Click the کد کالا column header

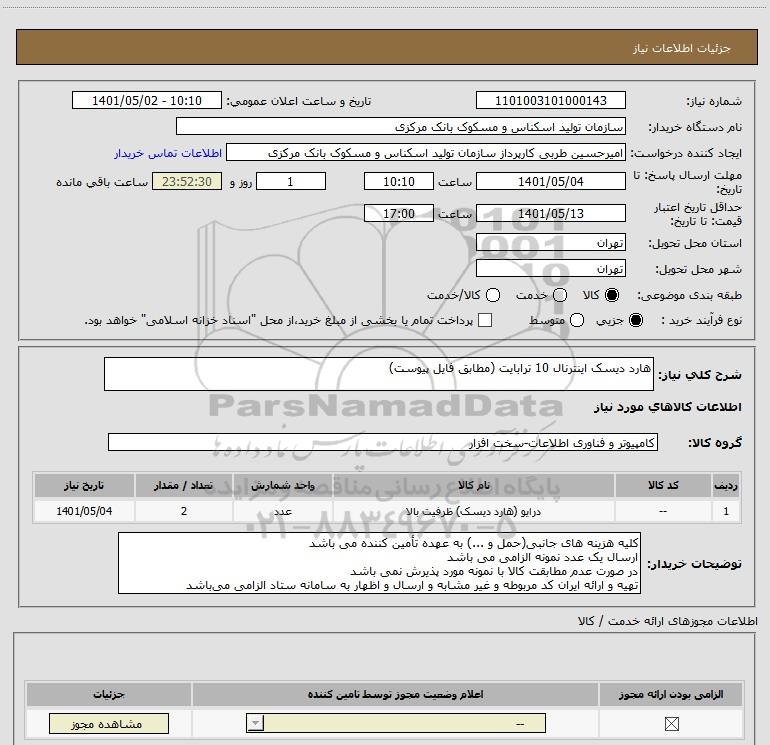click(x=663, y=485)
